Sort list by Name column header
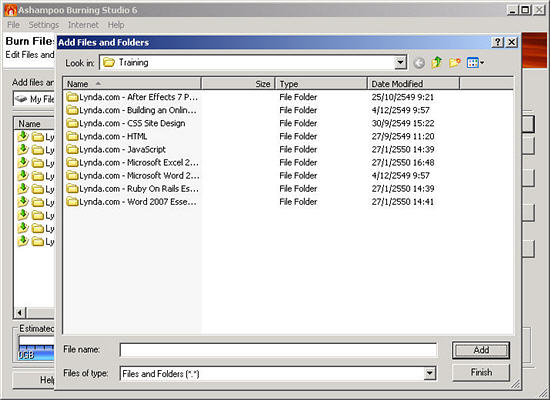 point(132,84)
